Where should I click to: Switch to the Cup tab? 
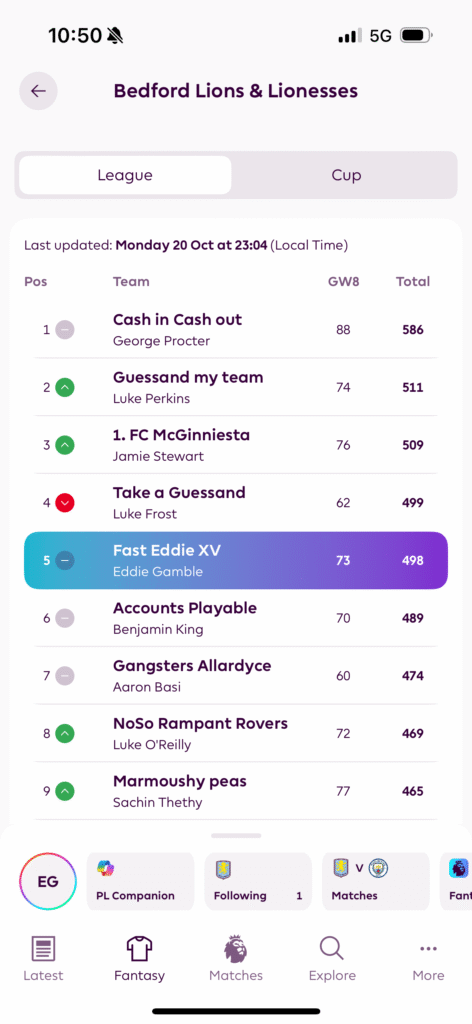click(346, 175)
